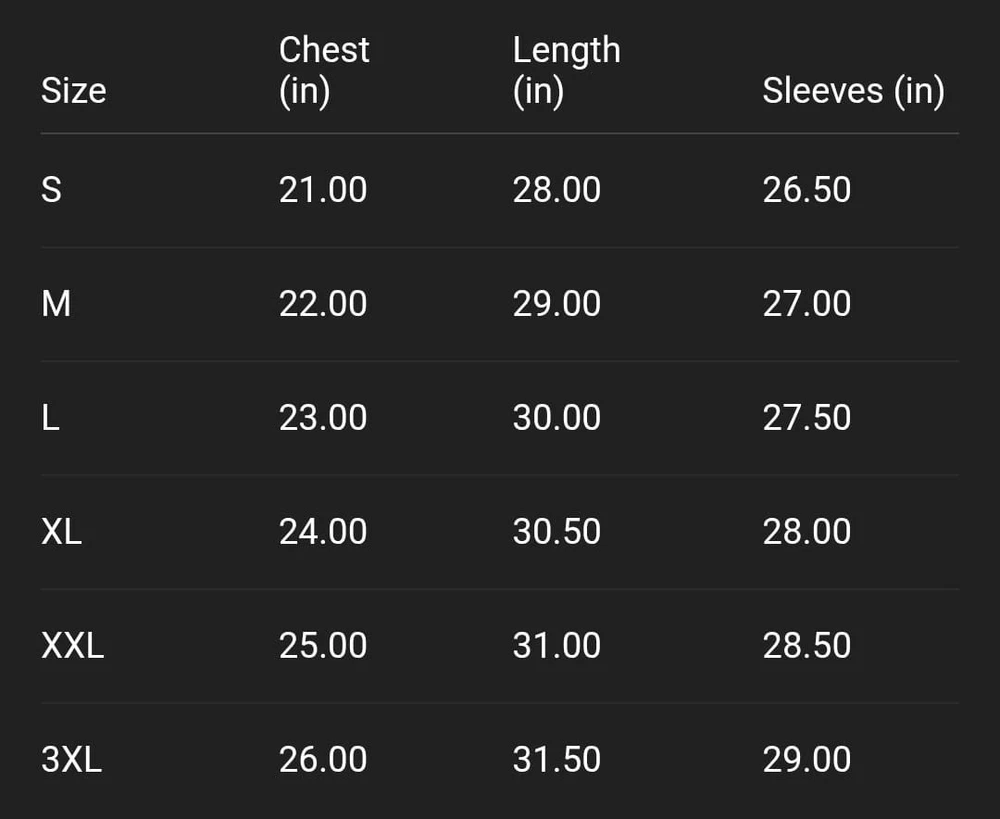The width and height of the screenshot is (1000, 819).
Task: Select the length value 29.00 for size M
Action: pyautogui.click(x=557, y=303)
